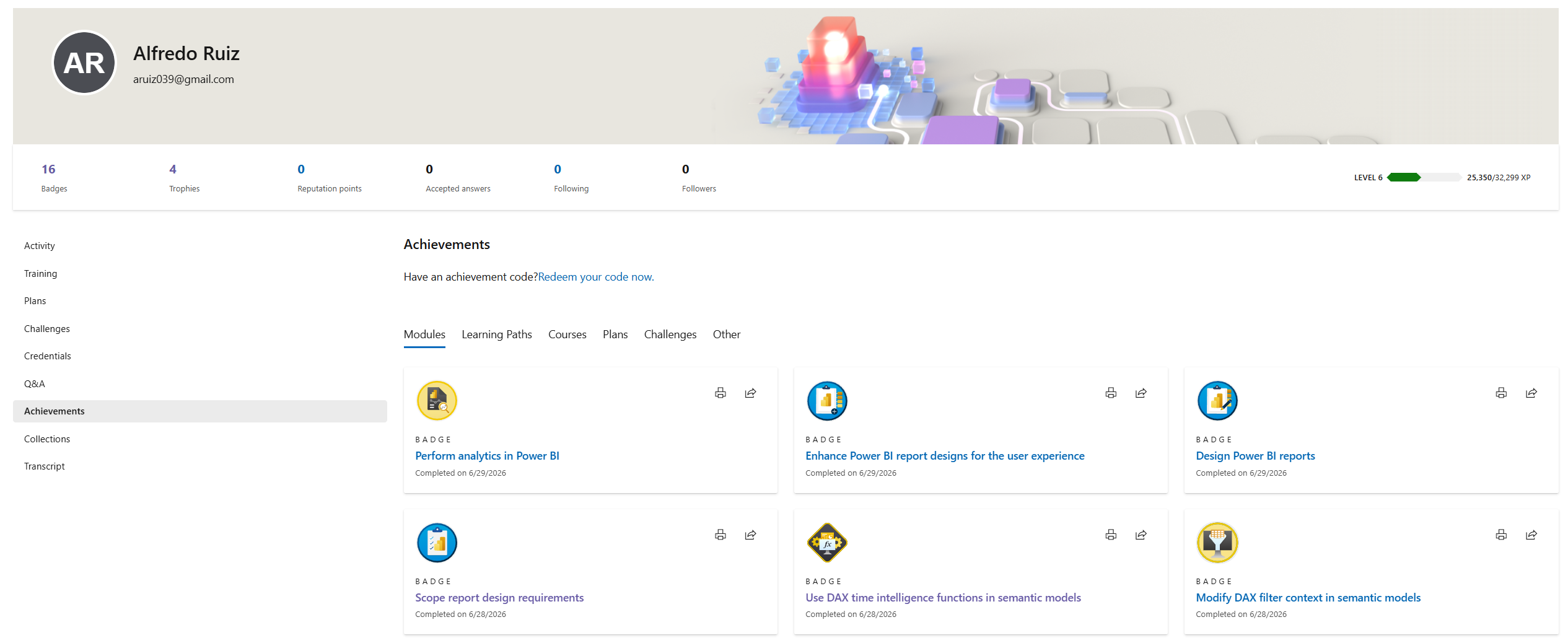The image size is (1568, 643).
Task: Print the Scope report design requirements badge
Action: click(720, 535)
